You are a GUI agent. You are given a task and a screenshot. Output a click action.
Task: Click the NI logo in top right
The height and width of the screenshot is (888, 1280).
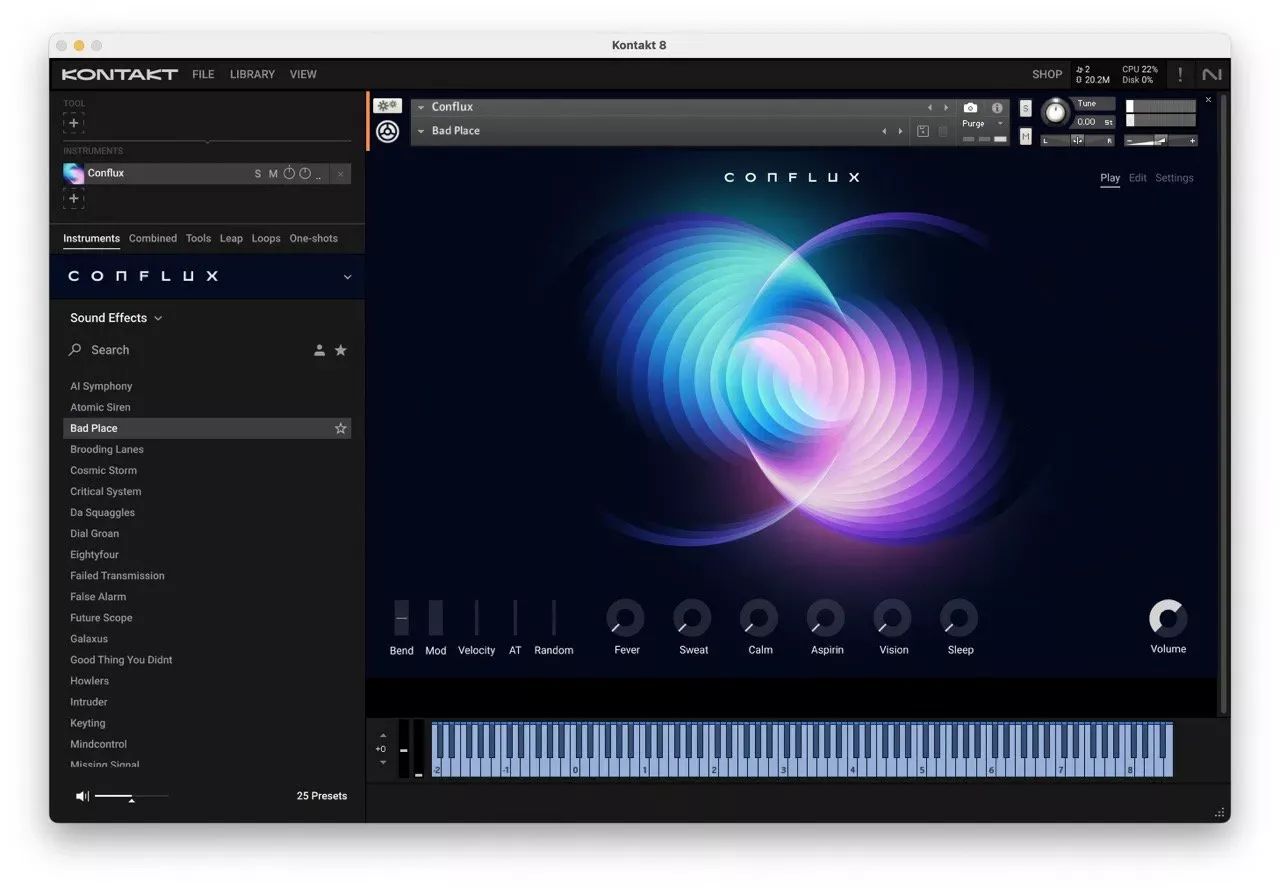[1212, 74]
